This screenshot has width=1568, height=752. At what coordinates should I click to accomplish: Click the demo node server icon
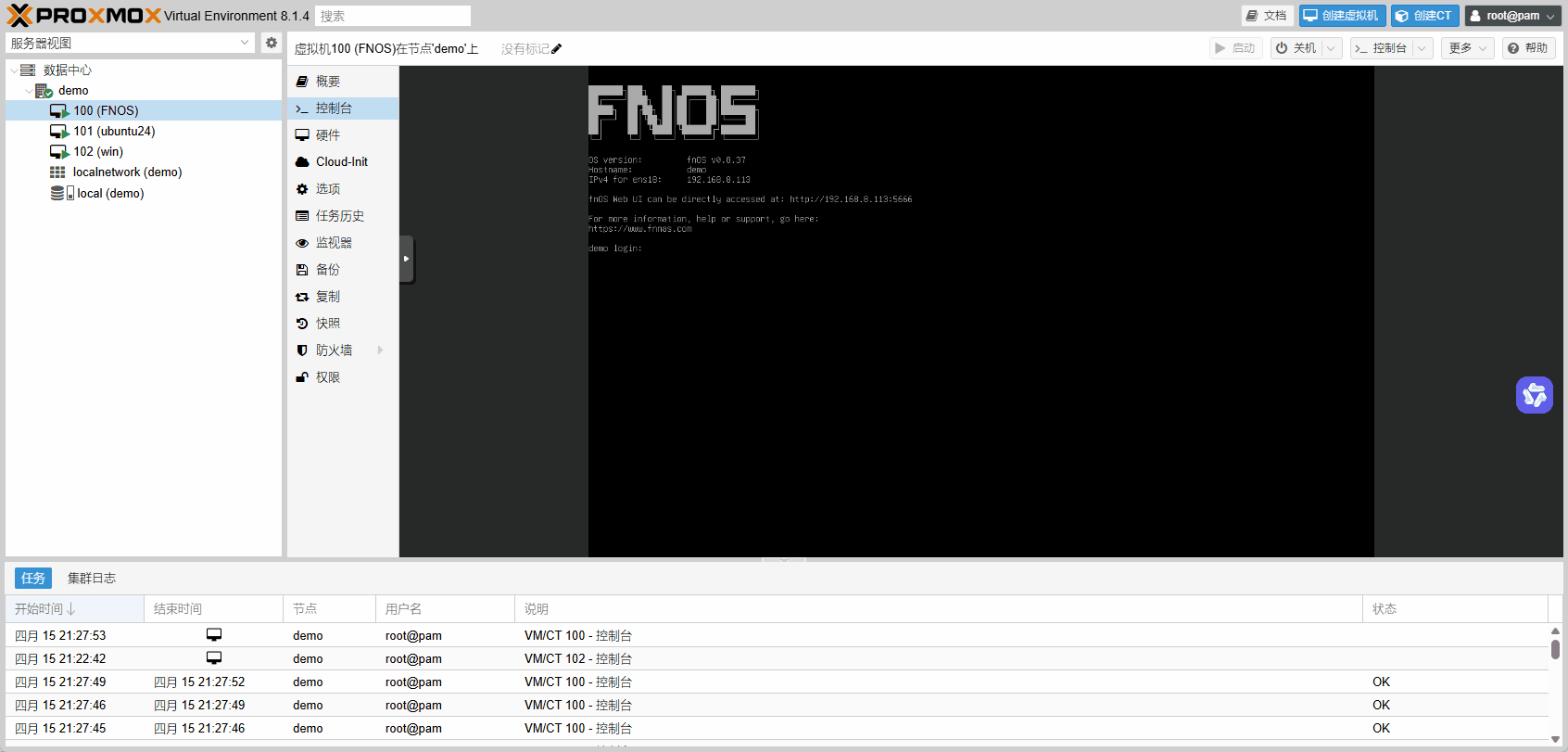tap(44, 91)
